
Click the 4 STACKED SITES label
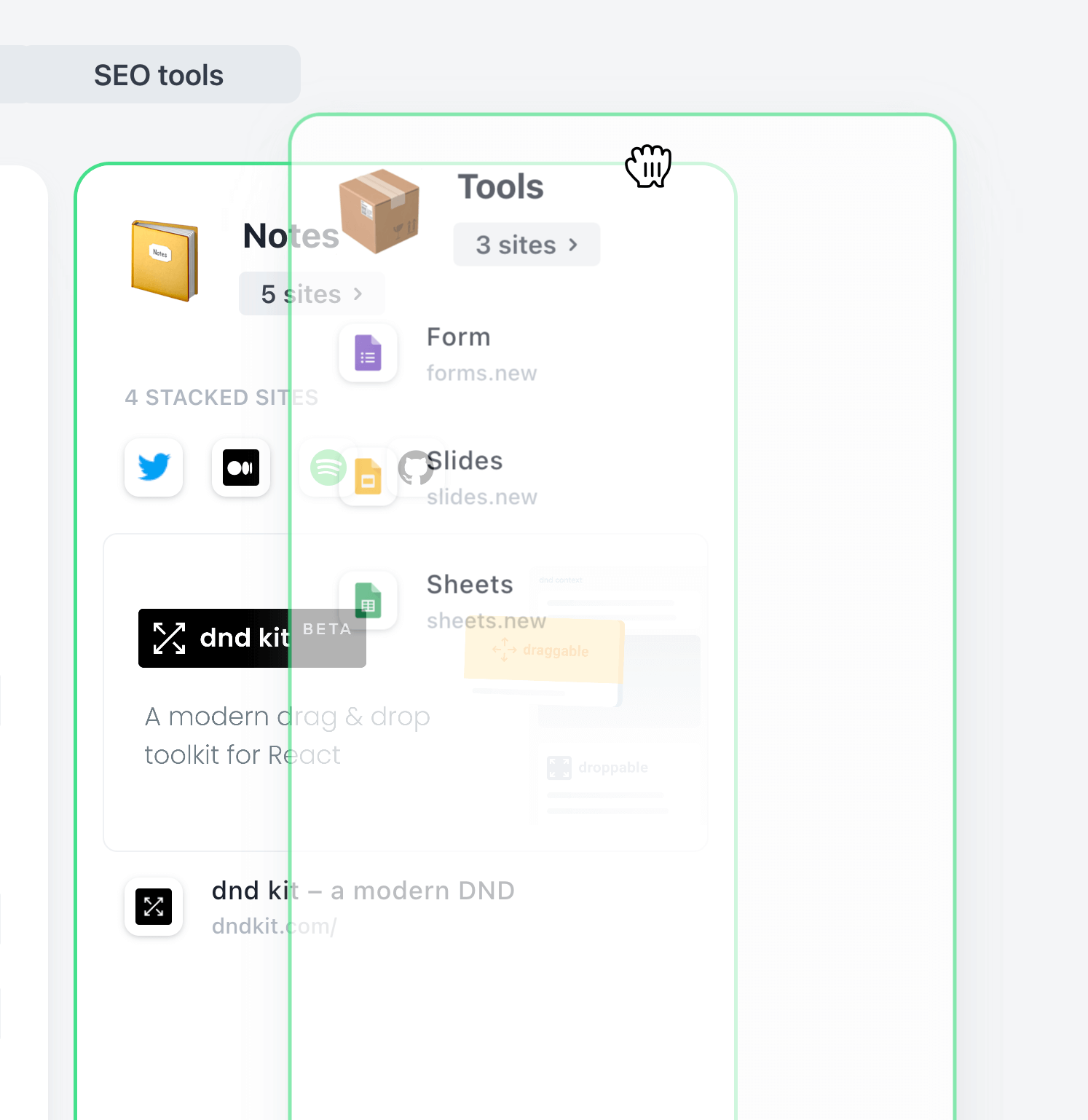click(x=221, y=398)
